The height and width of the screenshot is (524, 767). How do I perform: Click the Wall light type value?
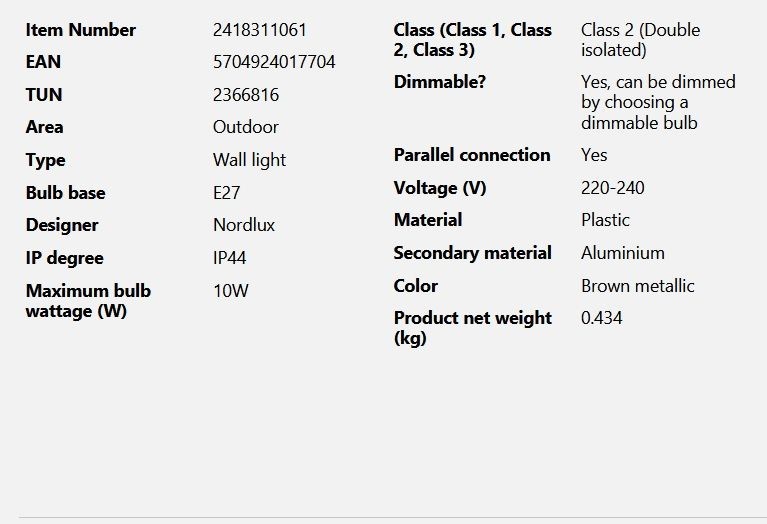click(249, 160)
